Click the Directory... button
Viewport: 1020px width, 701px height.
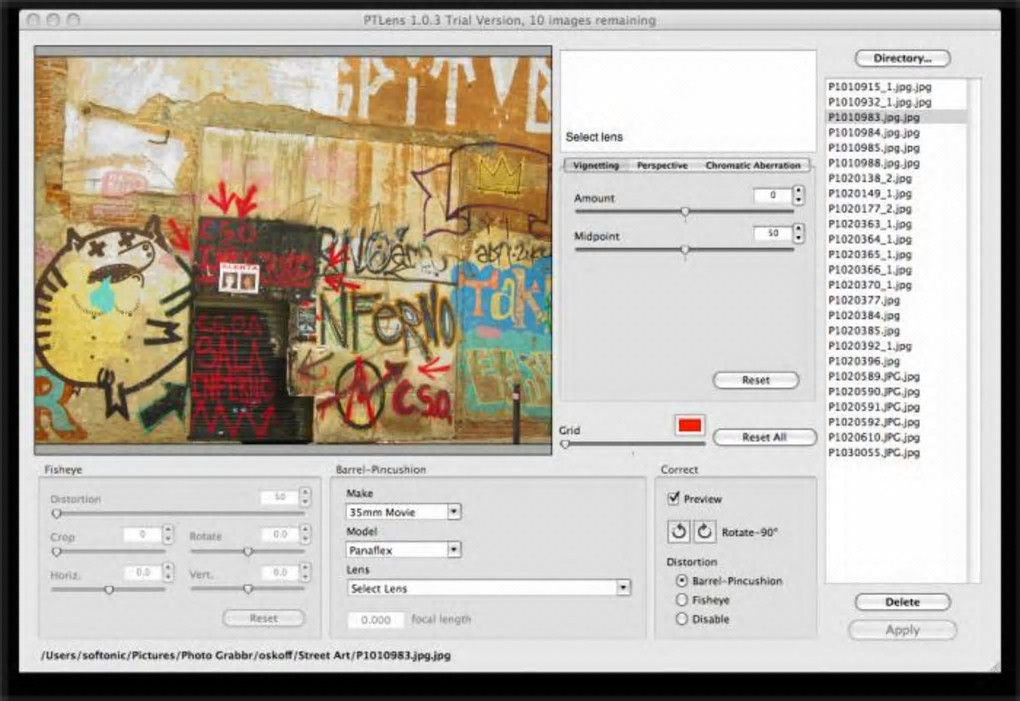click(902, 59)
